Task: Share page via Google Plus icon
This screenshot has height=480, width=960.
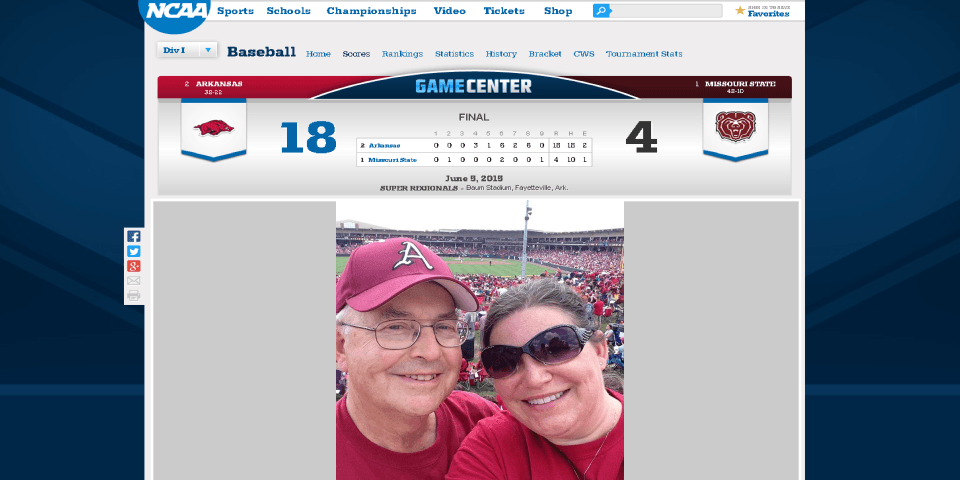Action: coord(133,266)
